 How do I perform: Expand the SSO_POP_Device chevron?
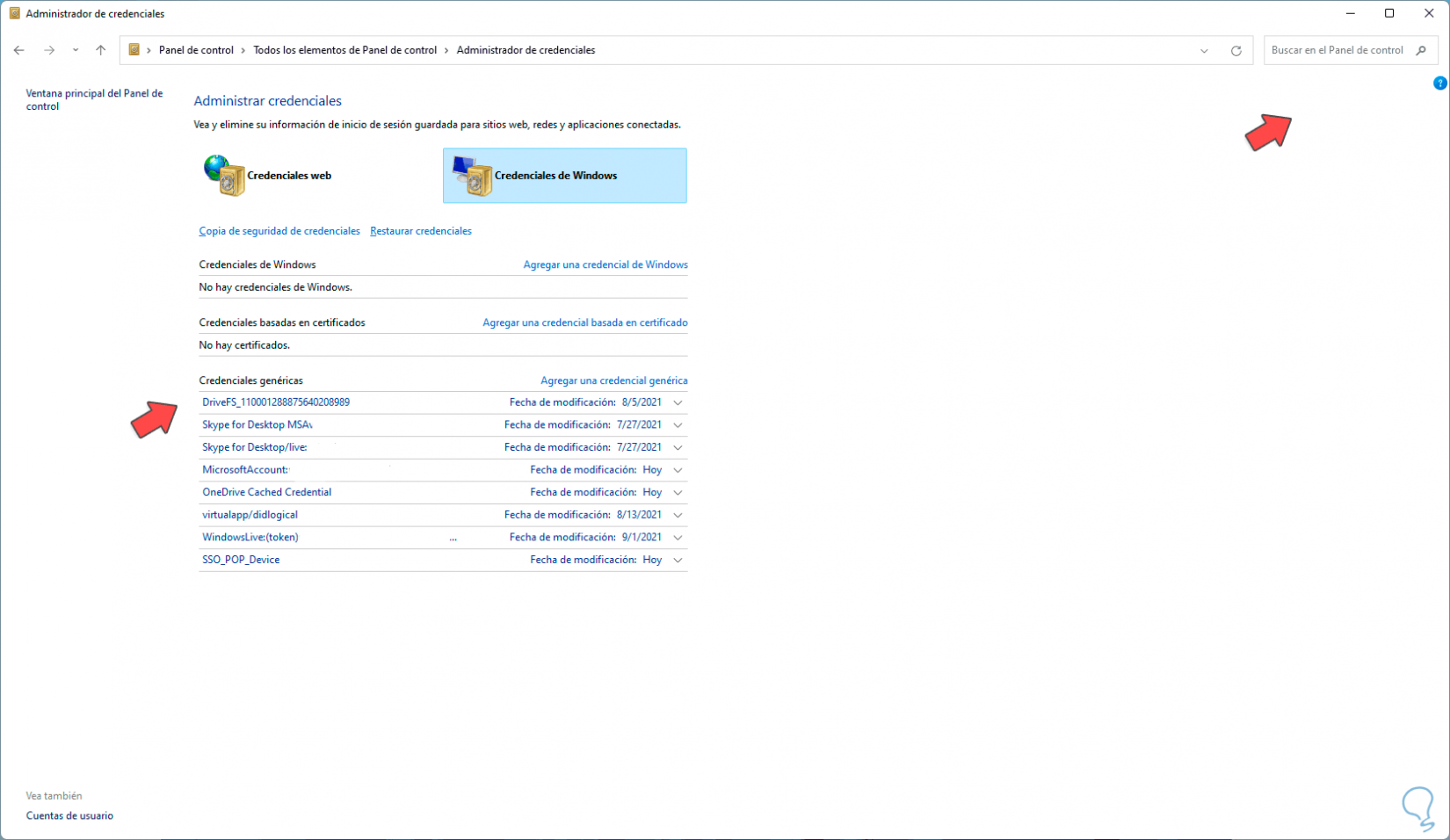point(678,560)
